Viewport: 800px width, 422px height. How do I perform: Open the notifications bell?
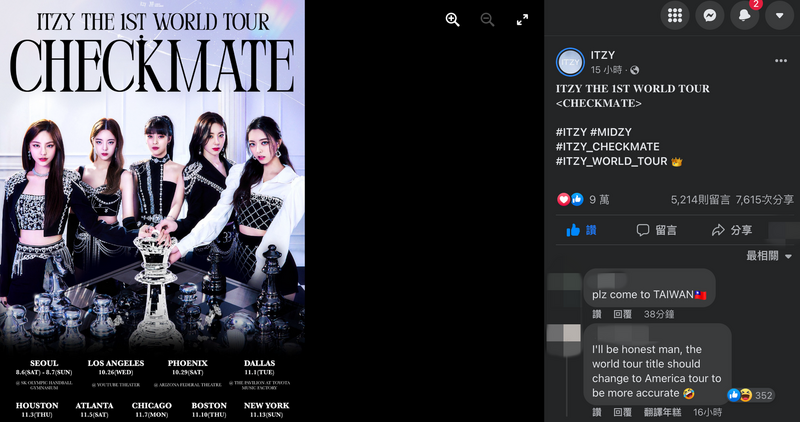[x=744, y=15]
